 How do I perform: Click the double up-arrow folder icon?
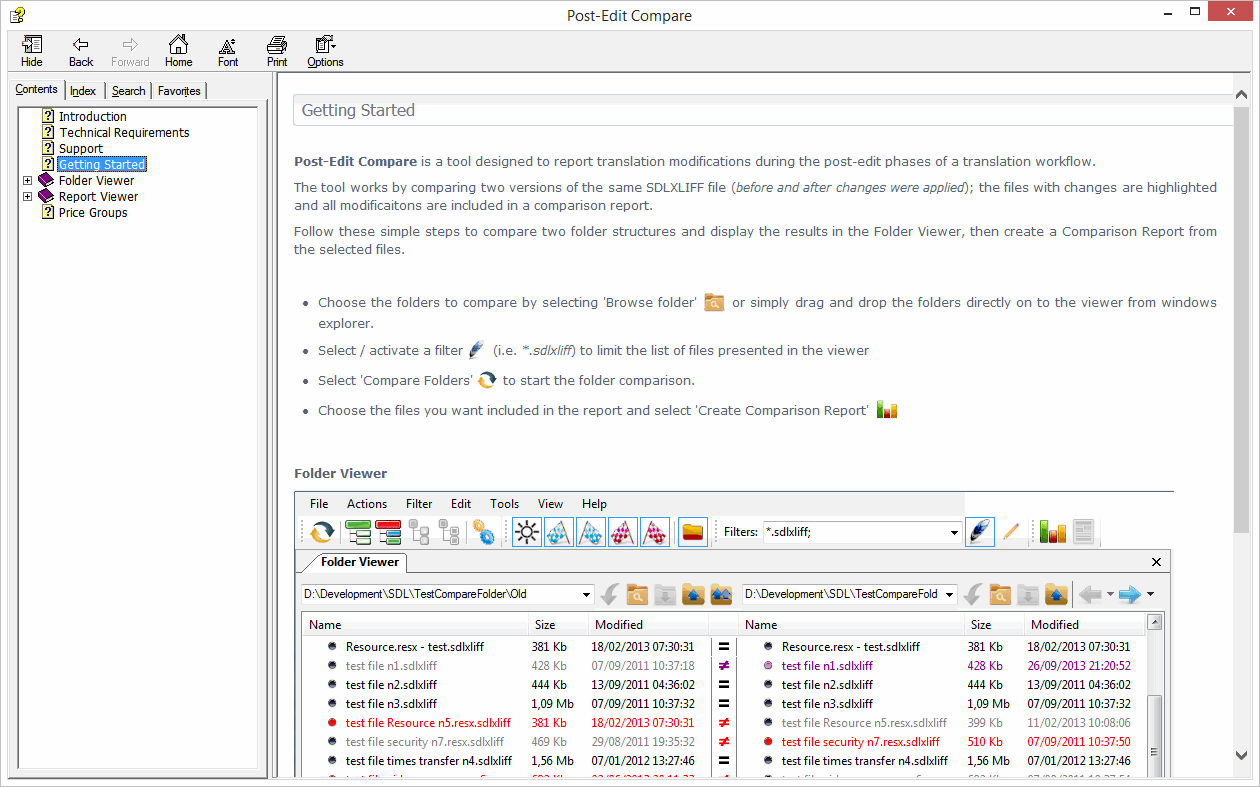(x=721, y=594)
